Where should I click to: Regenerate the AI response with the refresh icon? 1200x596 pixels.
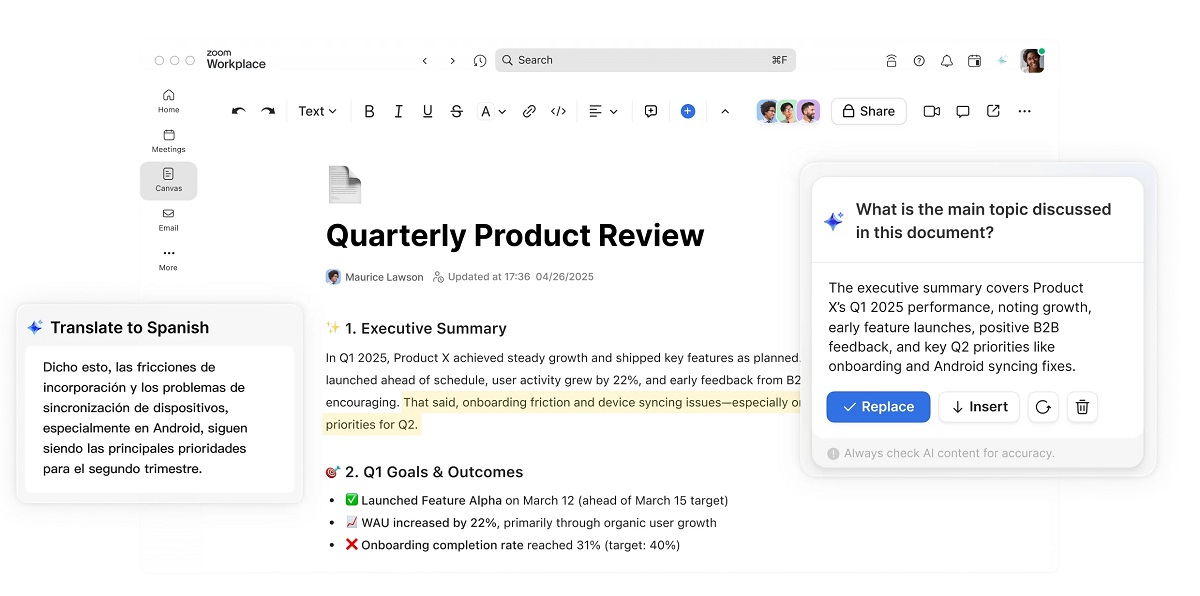(x=1043, y=407)
